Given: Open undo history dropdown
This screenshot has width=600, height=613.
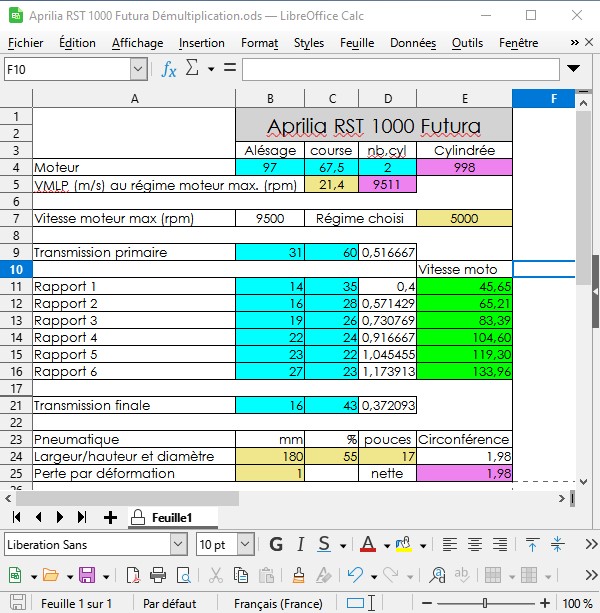Looking at the screenshot, I should coord(374,577).
